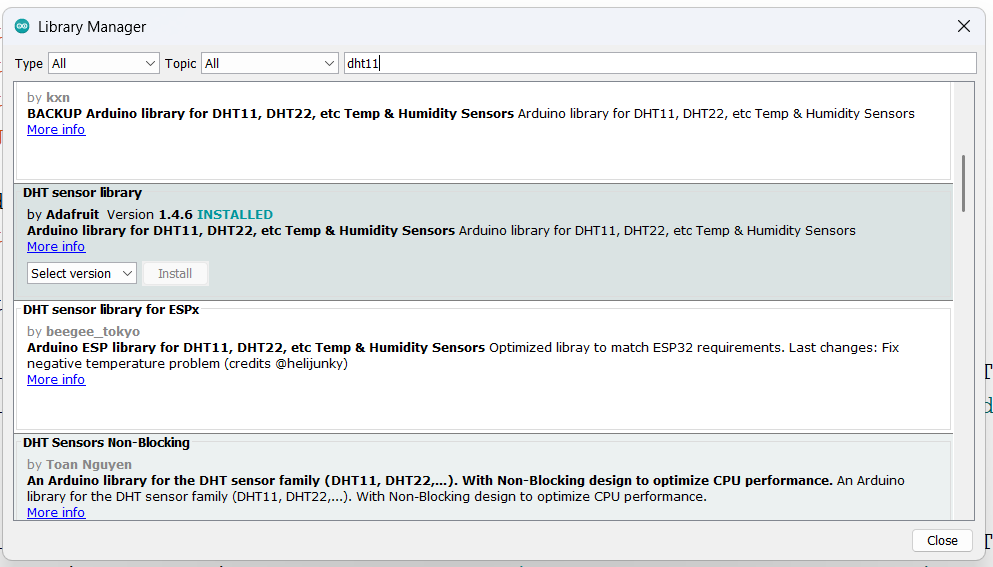The image size is (993, 567).
Task: Click the dht11 search field
Action: [x=660, y=63]
